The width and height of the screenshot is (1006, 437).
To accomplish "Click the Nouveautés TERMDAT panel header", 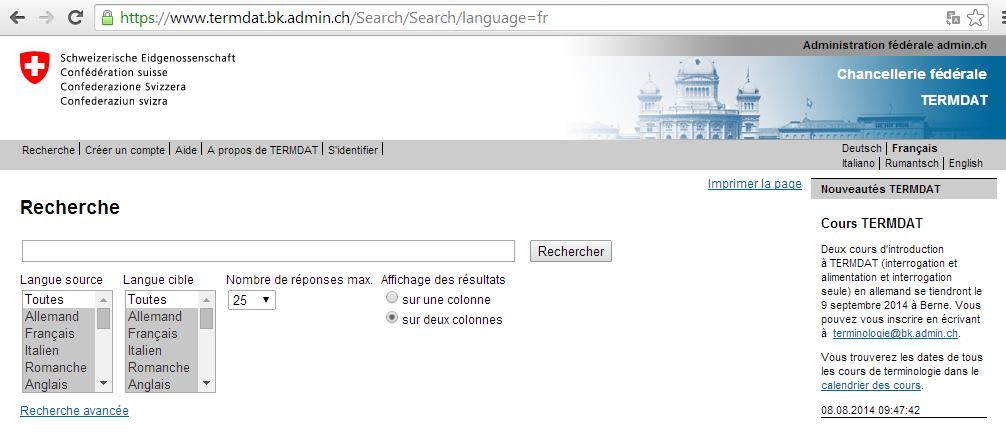I will click(x=904, y=189).
